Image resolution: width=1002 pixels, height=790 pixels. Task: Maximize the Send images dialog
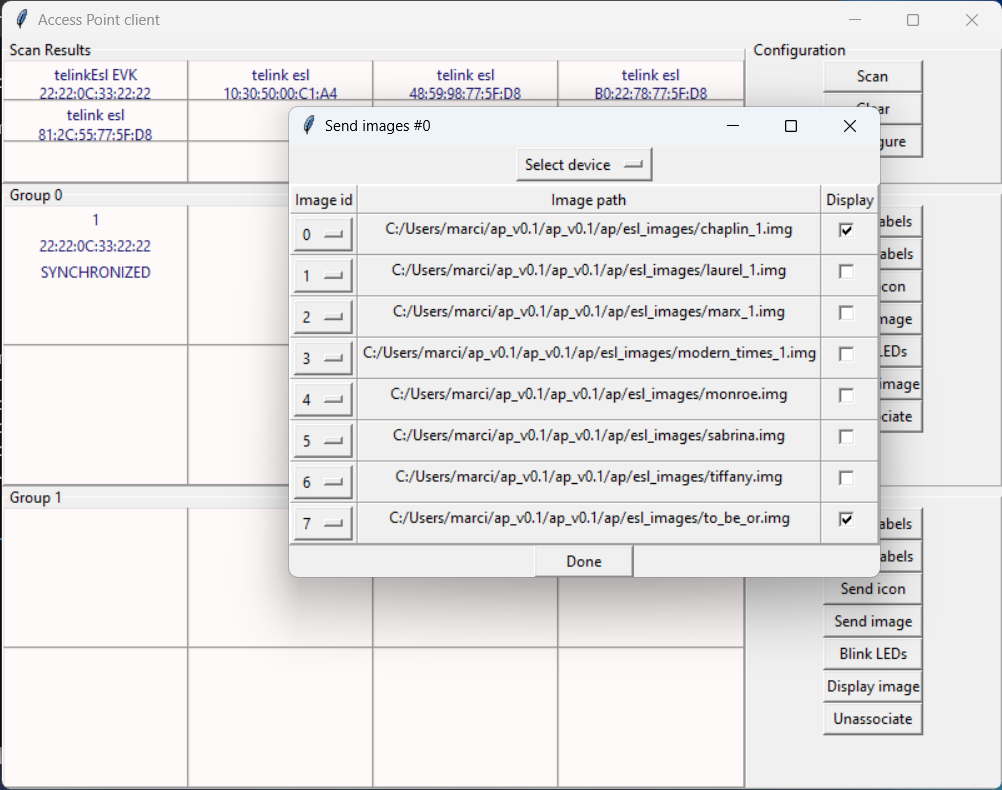pyautogui.click(x=790, y=126)
